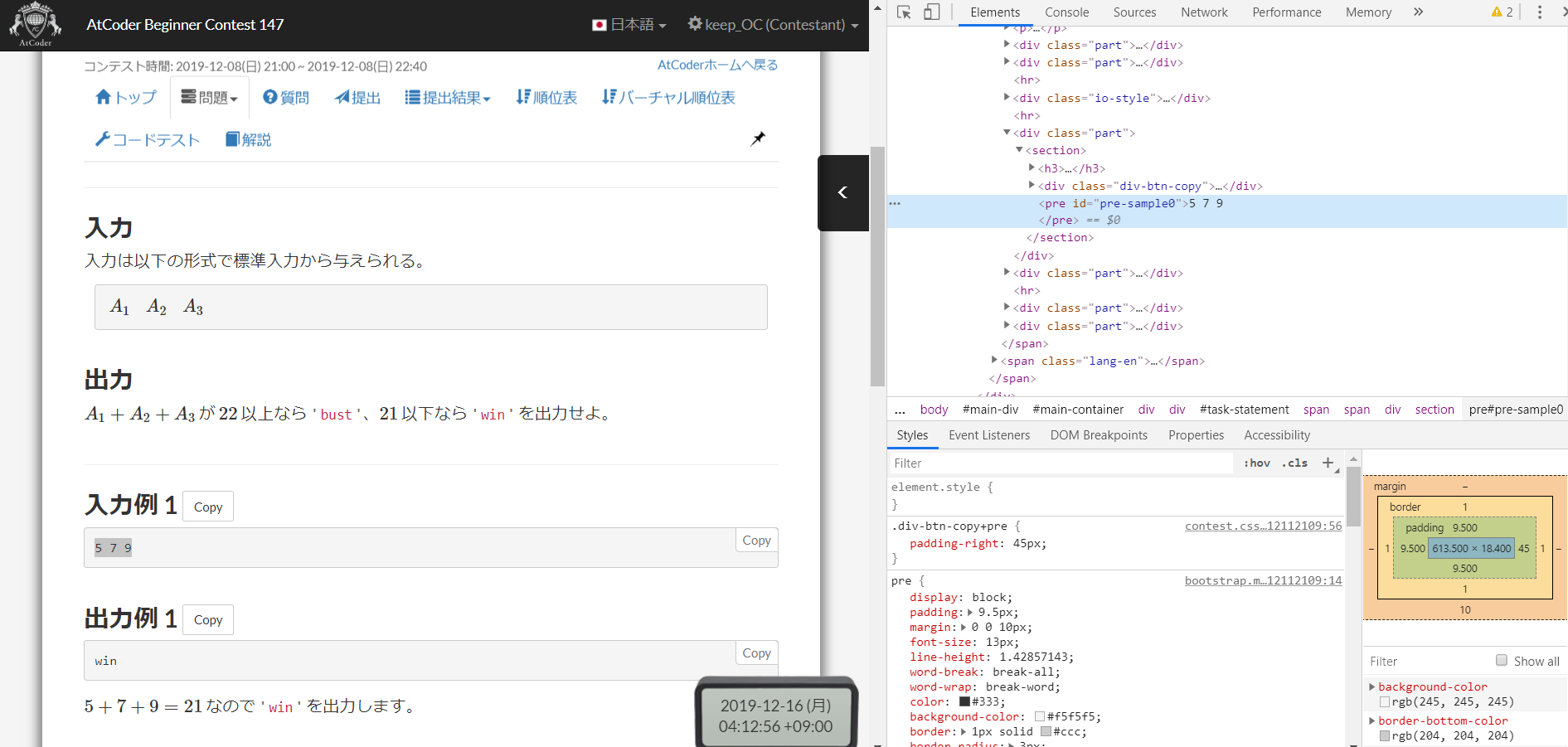Open the bootstrap.m source link

(x=1263, y=580)
